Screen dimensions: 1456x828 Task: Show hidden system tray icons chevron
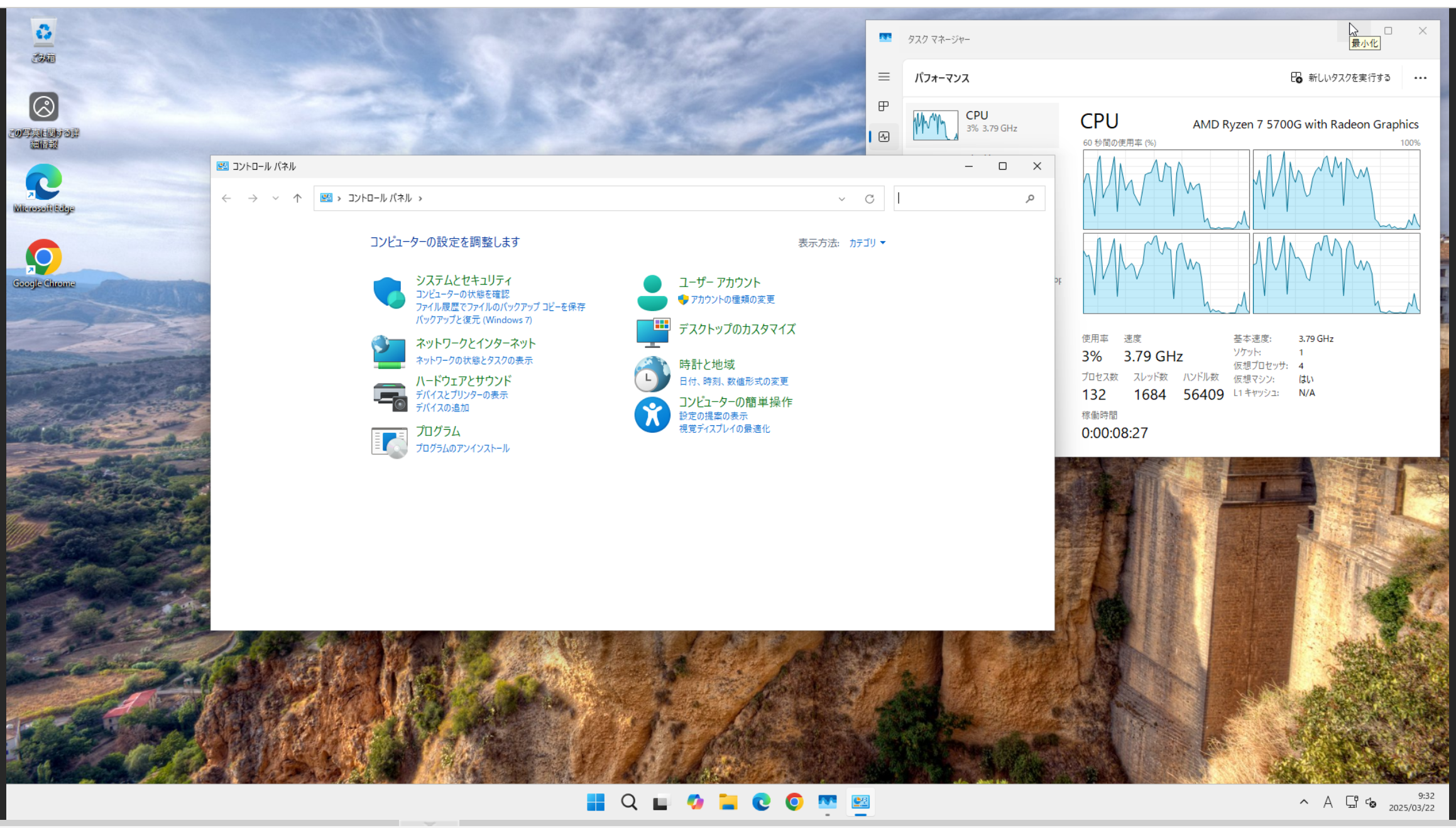coord(1304,802)
